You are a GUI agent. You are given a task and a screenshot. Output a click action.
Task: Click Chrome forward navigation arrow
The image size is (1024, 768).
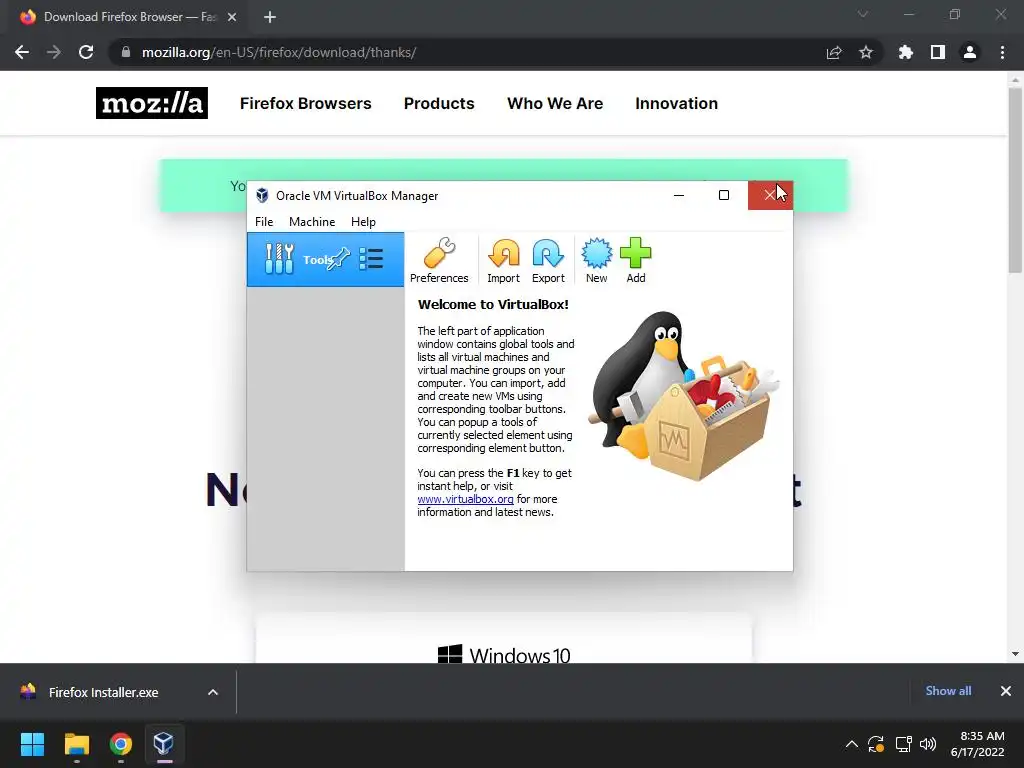[x=54, y=52]
